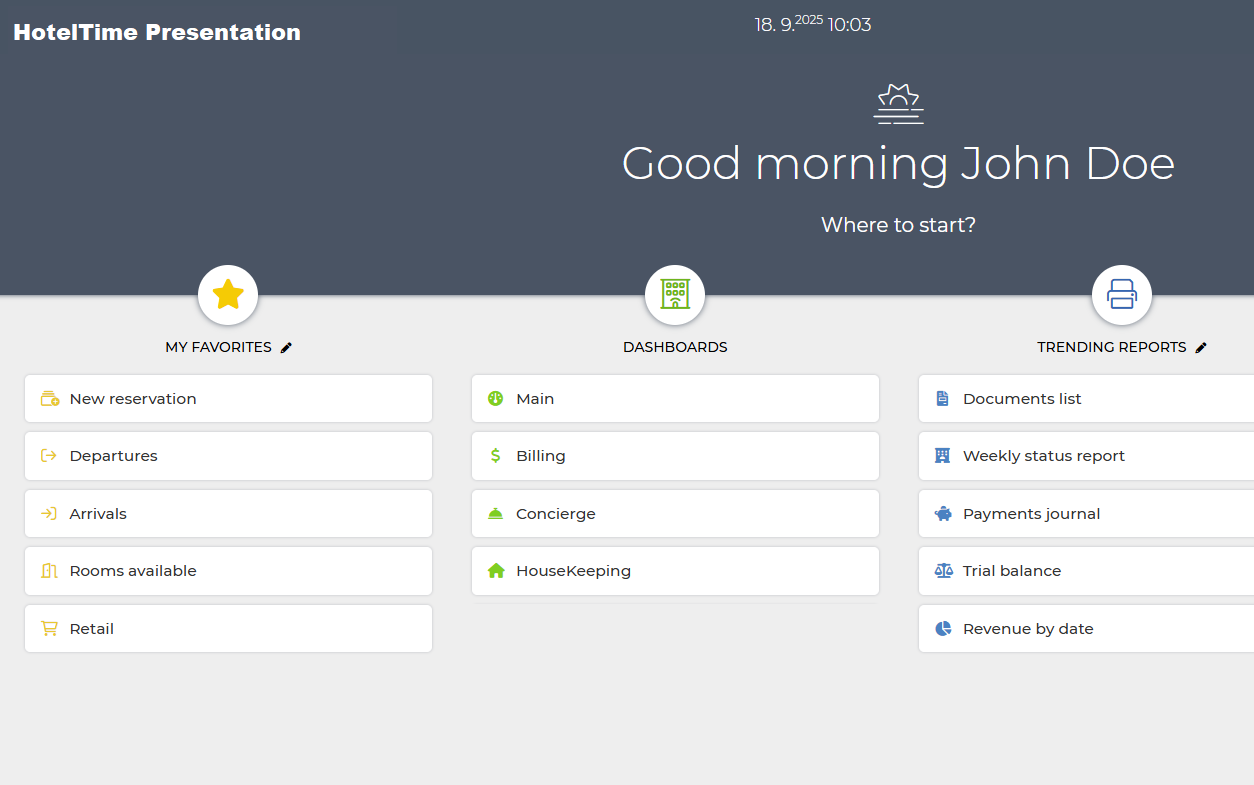Open Rooms available
The height and width of the screenshot is (785, 1254).
[228, 571]
